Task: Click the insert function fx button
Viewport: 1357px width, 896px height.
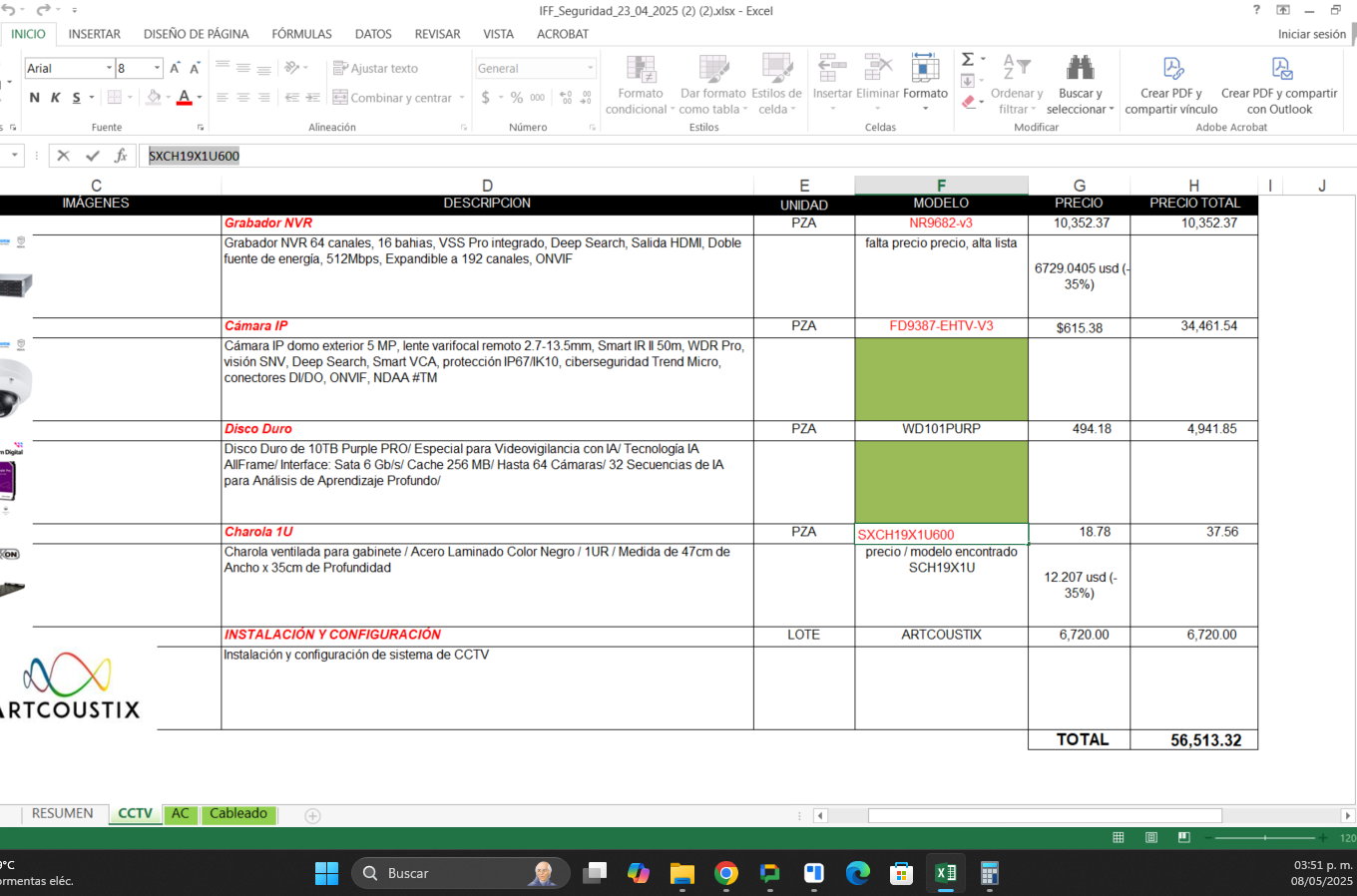Action: pyautogui.click(x=121, y=156)
